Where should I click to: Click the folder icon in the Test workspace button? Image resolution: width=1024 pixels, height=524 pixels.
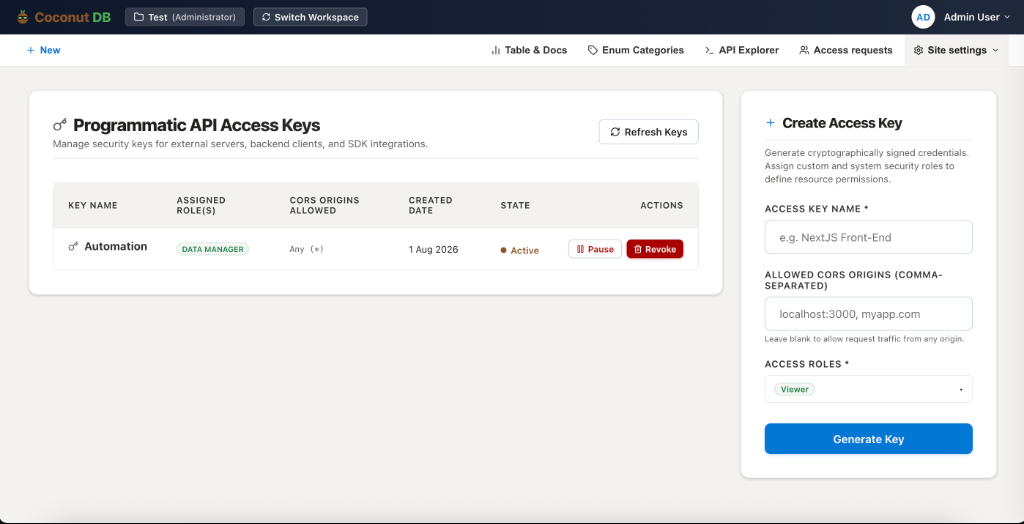[138, 17]
